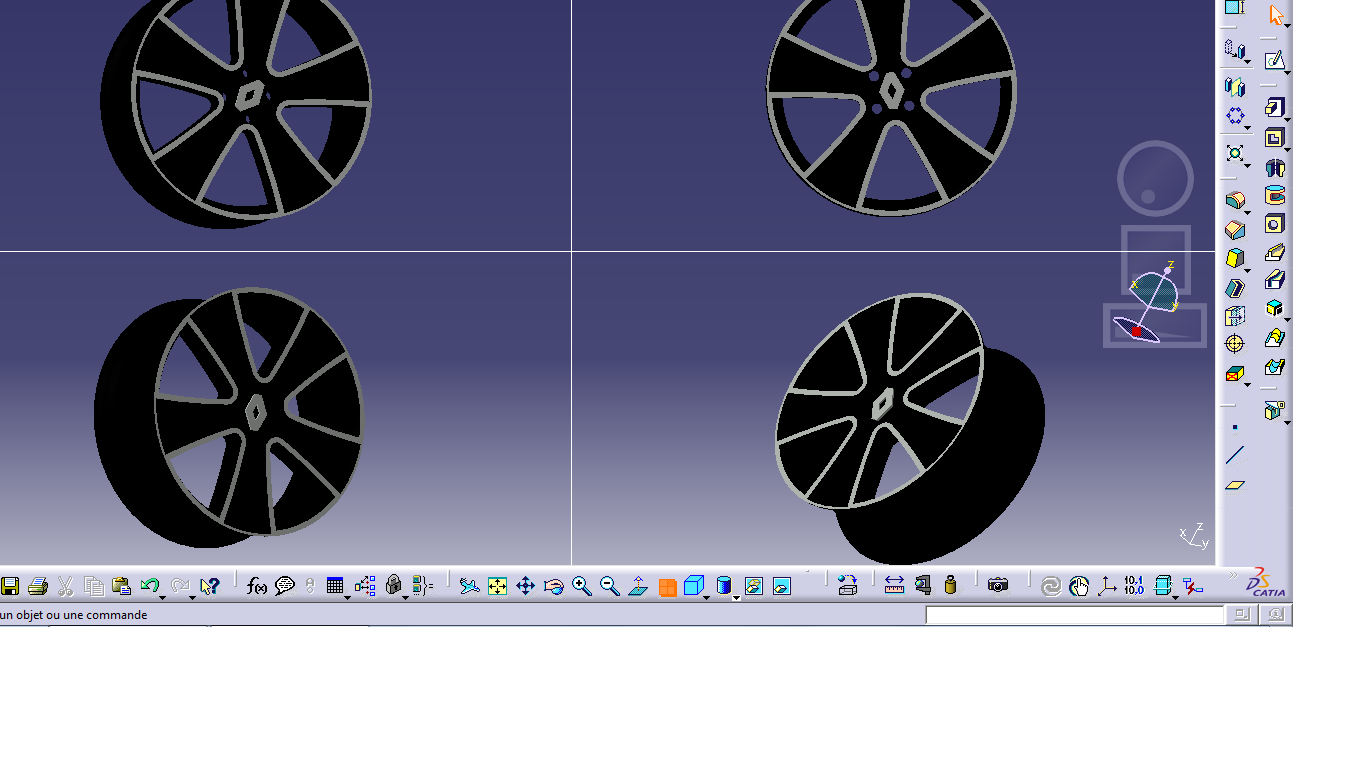1366x768 pixels.
Task: Open the Sketcher tool
Action: (x=1274, y=61)
